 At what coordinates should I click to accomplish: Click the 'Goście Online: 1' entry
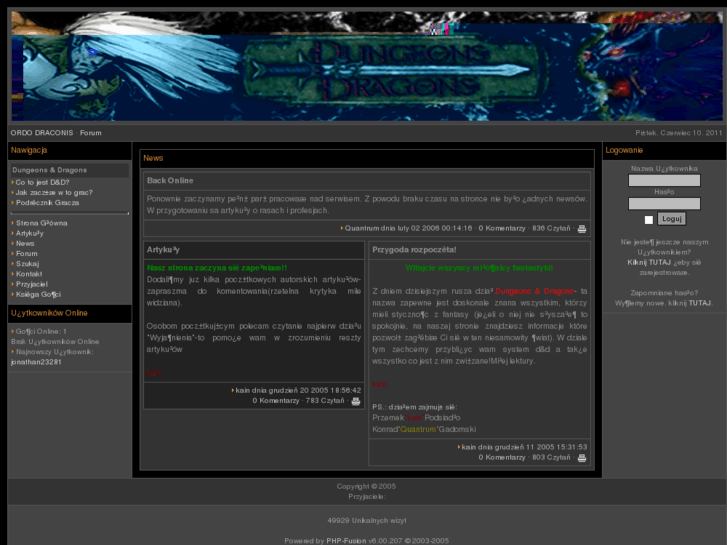tap(41, 332)
